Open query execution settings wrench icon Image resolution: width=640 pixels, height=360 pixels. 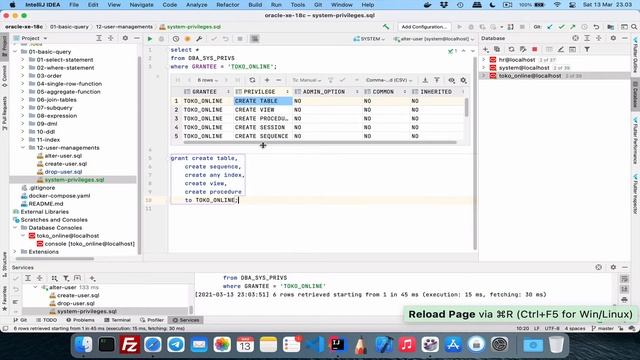[x=199, y=39]
